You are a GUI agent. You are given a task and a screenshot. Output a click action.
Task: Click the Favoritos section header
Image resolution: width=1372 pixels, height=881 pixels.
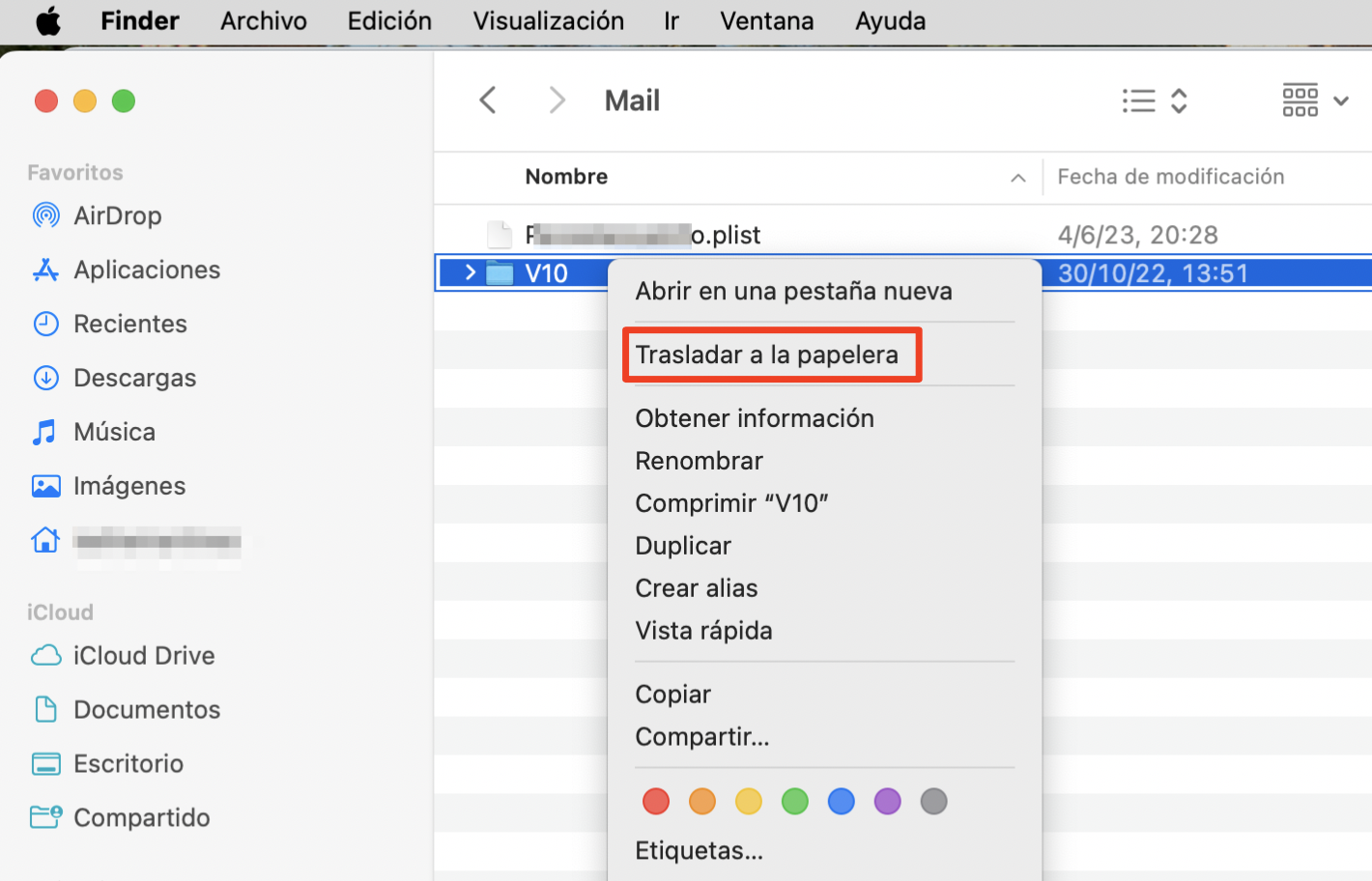pyautogui.click(x=75, y=173)
